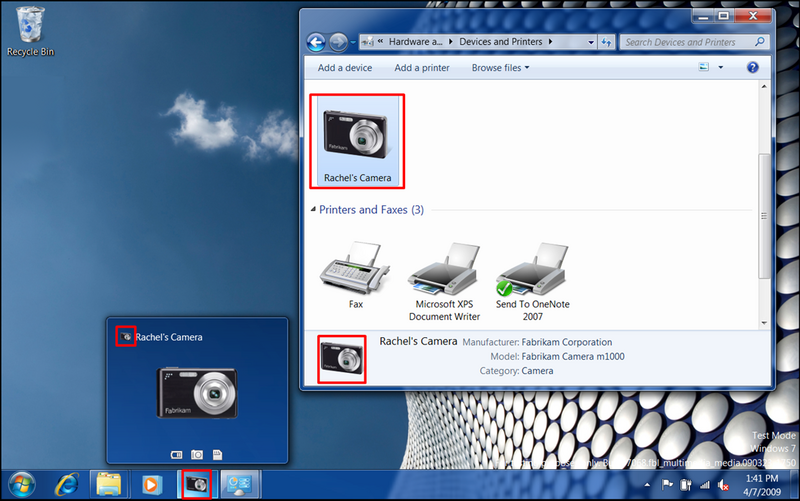The width and height of the screenshot is (800, 501).
Task: Open Internet Explorer from the taskbar
Action: point(66,485)
